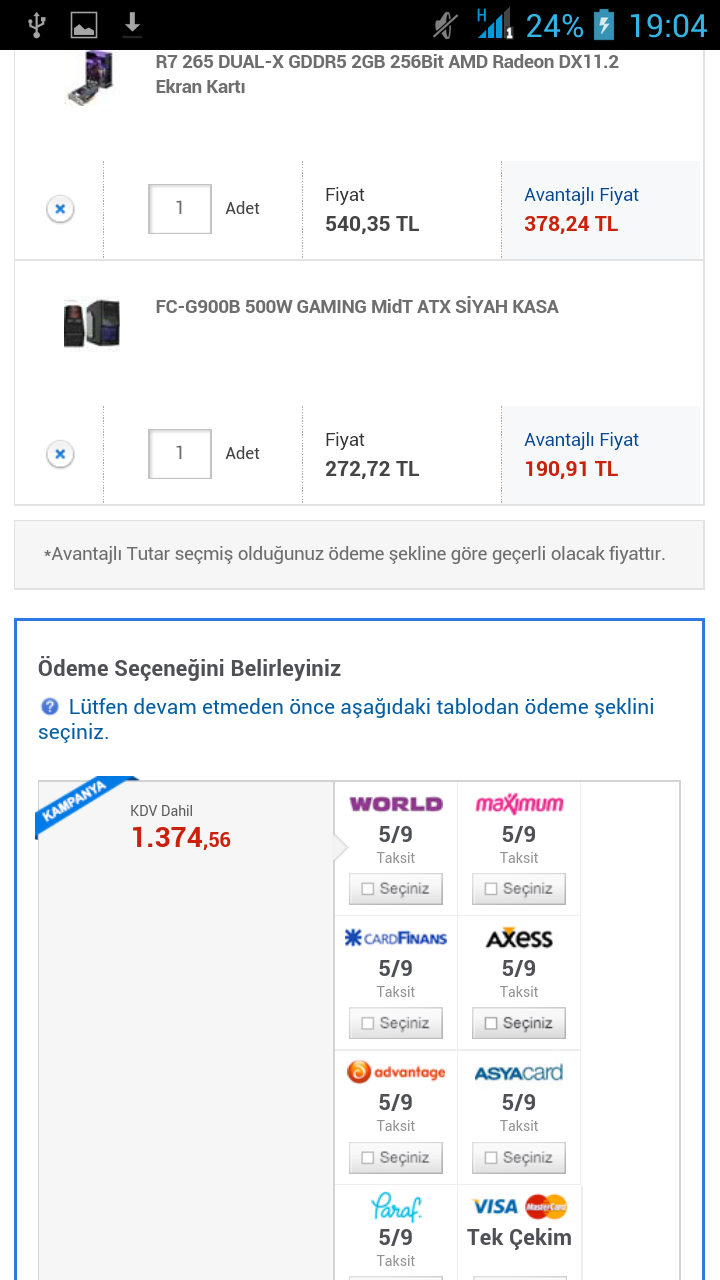This screenshot has height=1280, width=720.
Task: Tap the blue help question mark icon
Action: 50,707
